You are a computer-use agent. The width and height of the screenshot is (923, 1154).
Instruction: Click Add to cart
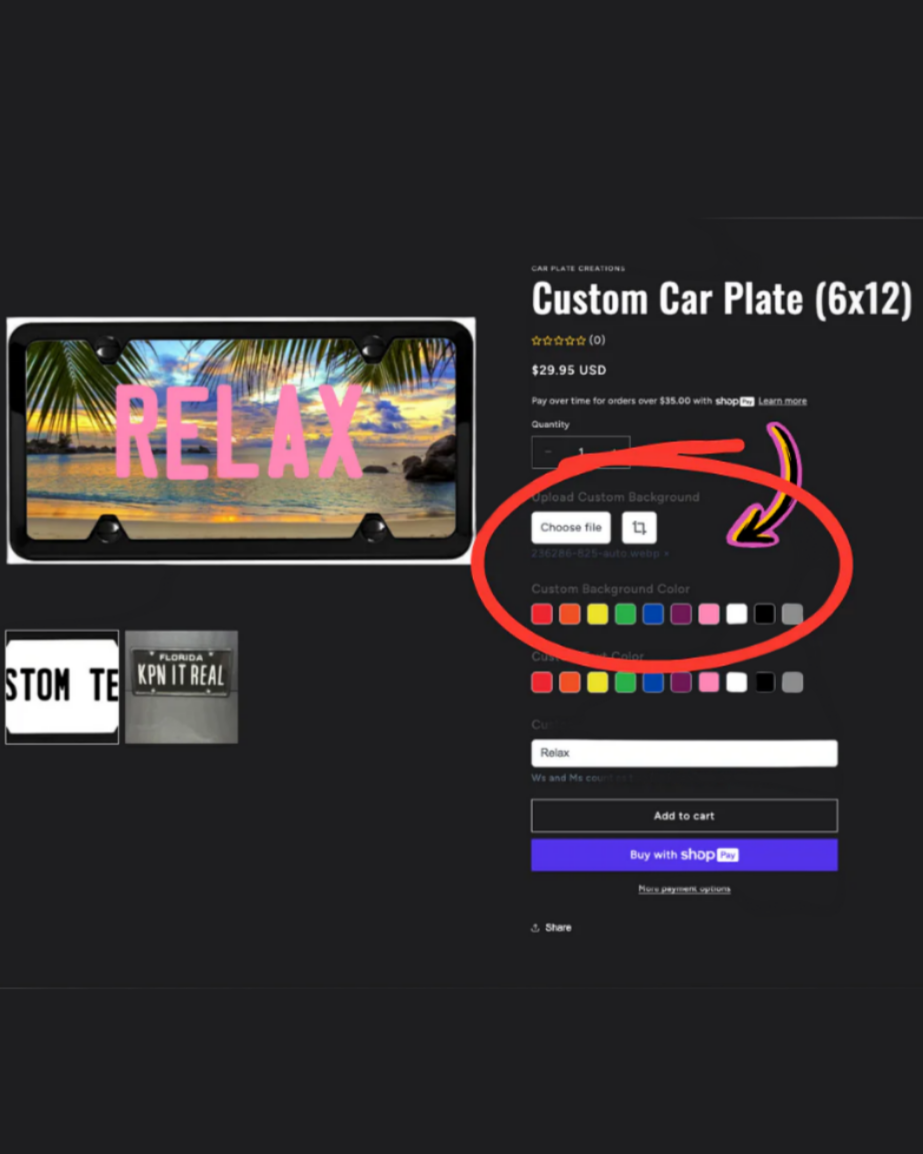[x=684, y=816]
